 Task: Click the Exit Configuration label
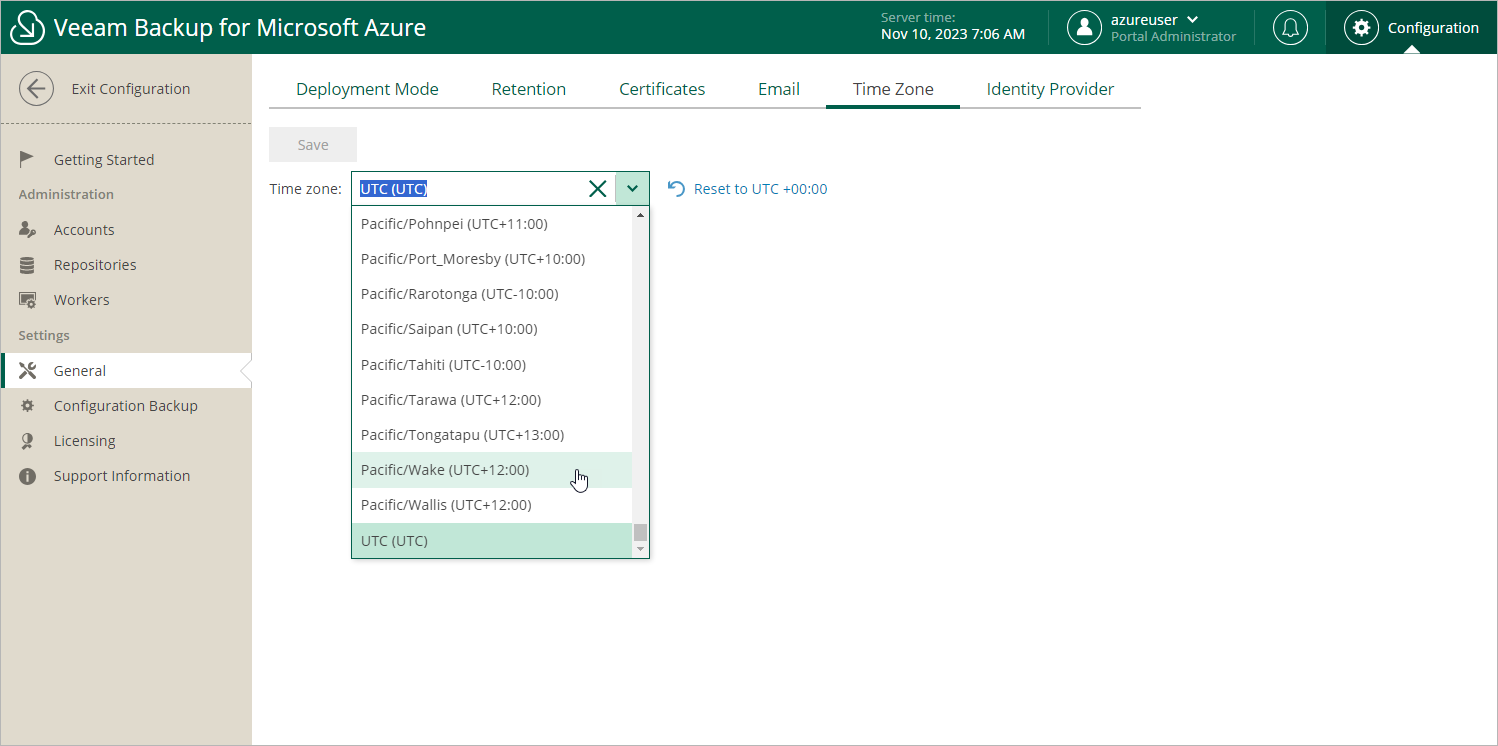pyautogui.click(x=131, y=89)
